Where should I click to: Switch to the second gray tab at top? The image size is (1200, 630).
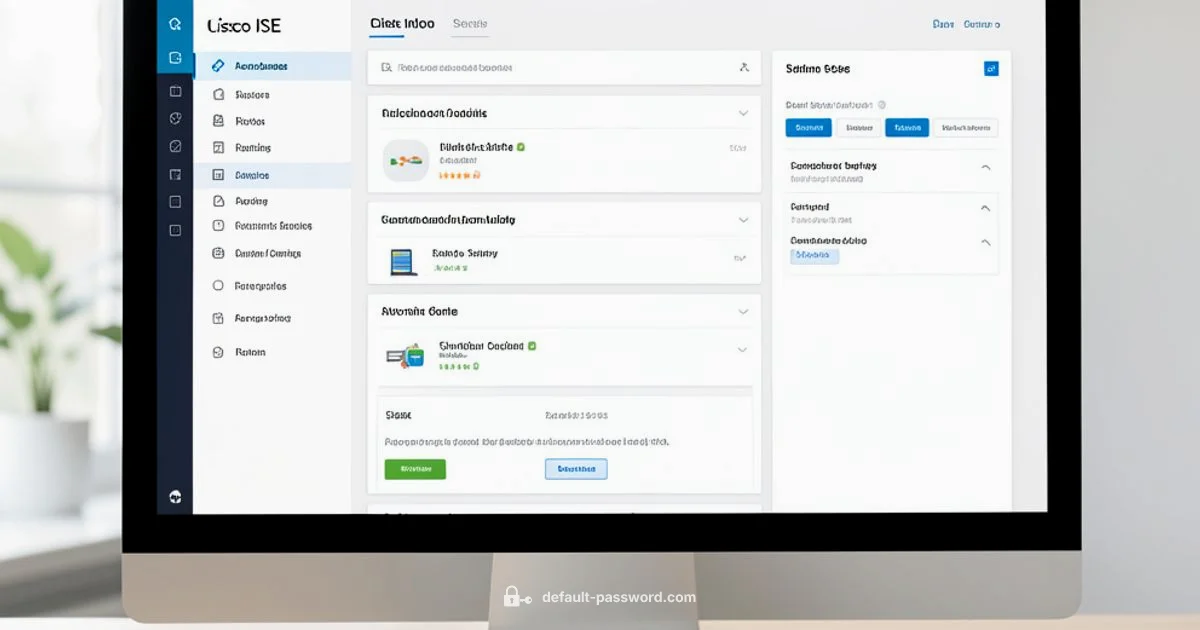(470, 23)
